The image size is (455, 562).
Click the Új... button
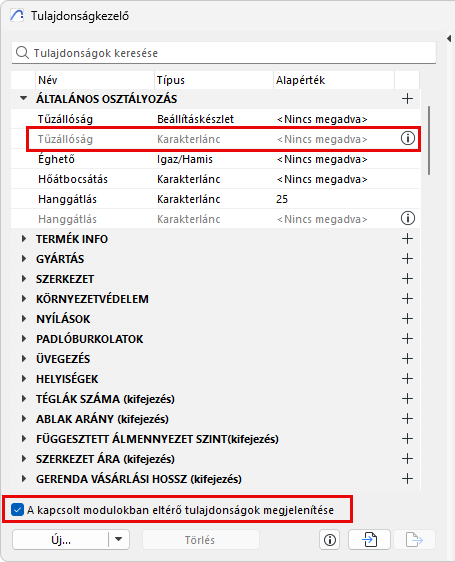point(61,539)
